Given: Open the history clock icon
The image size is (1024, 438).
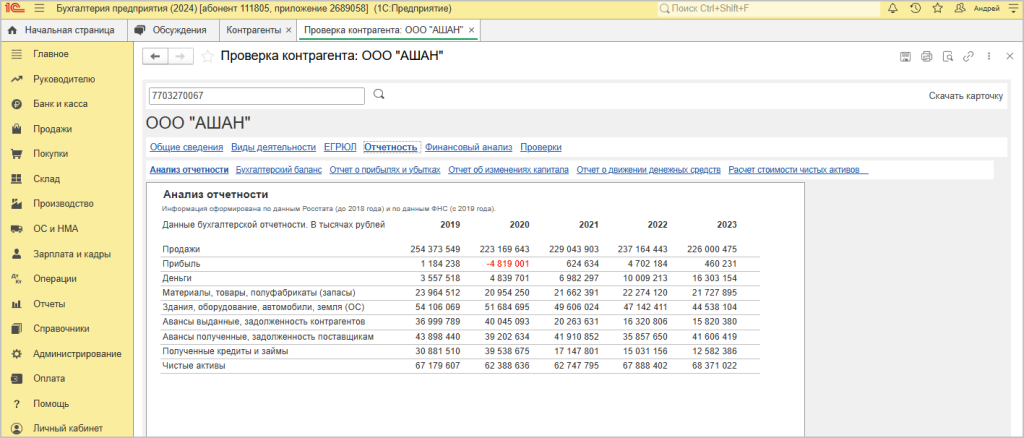Looking at the screenshot, I should coord(915,8).
